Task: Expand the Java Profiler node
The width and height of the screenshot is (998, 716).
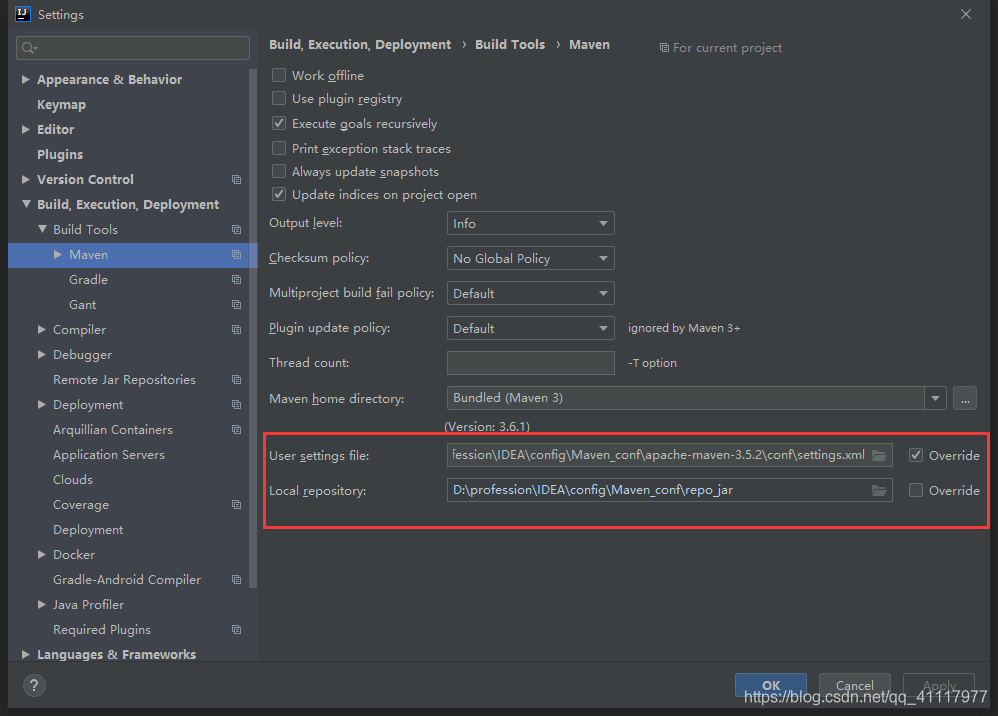Action: [41, 605]
